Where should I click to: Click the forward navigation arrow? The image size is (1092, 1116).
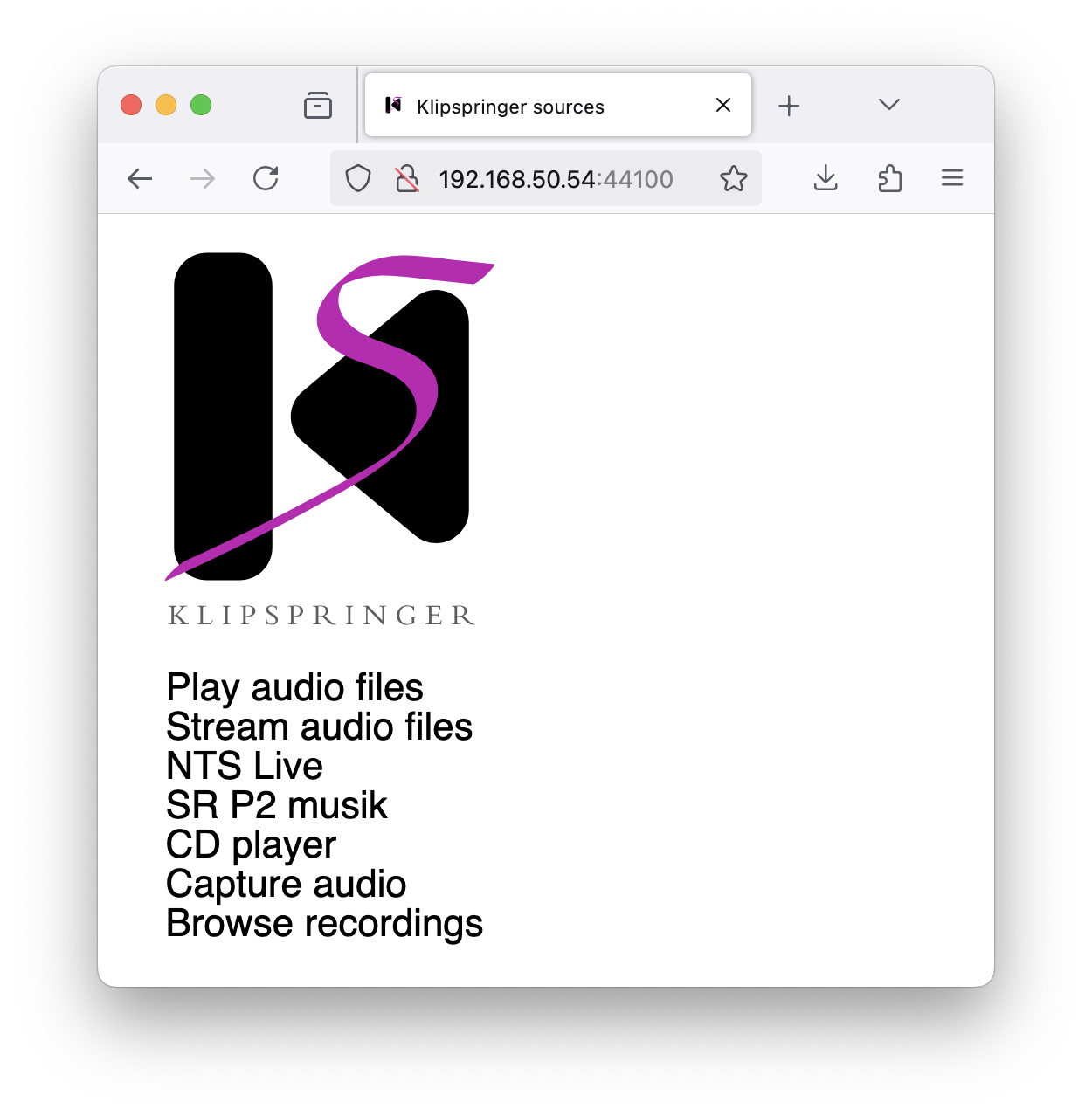coord(203,179)
